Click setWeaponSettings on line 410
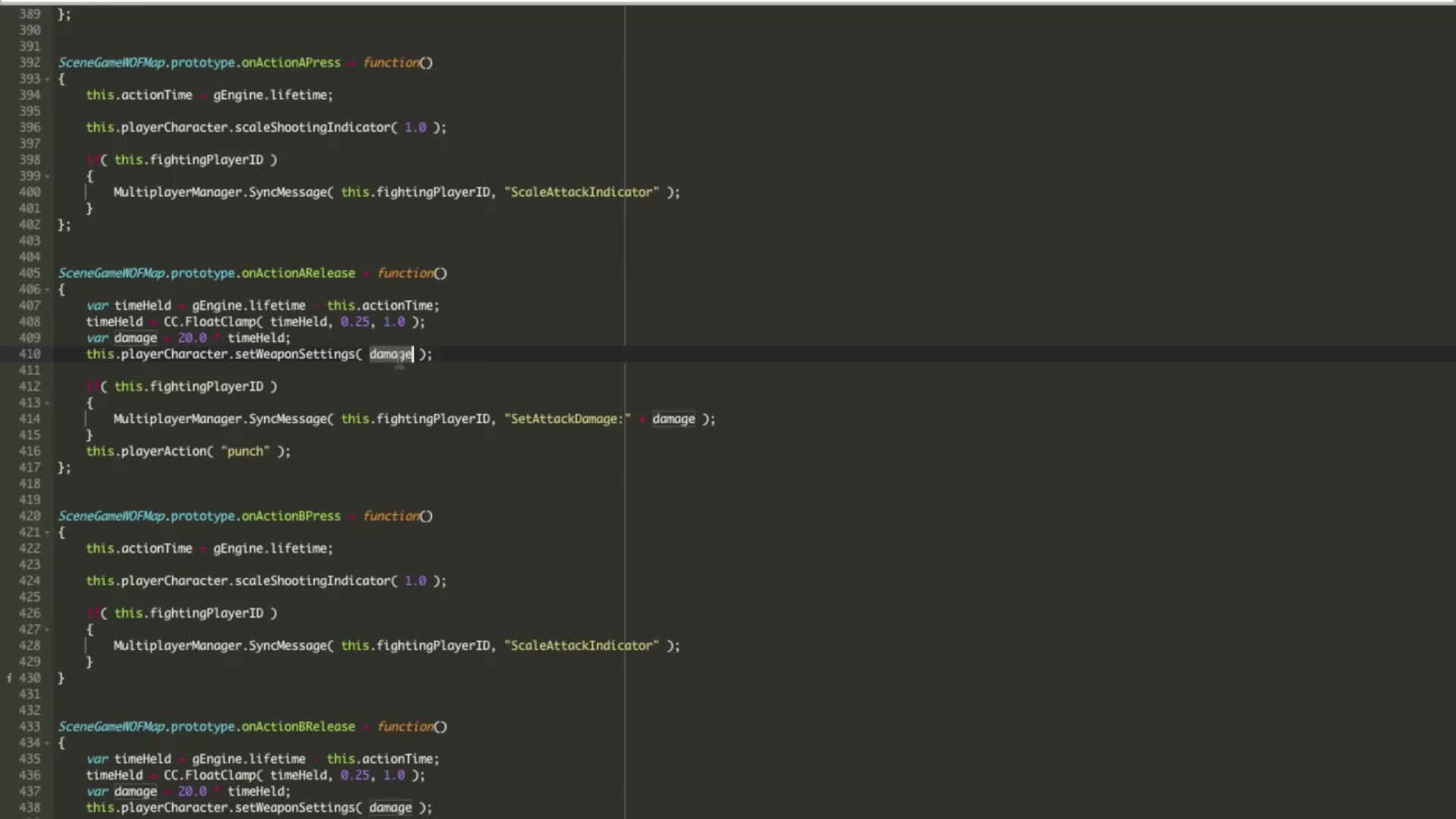The height and width of the screenshot is (819, 1456). click(x=294, y=354)
